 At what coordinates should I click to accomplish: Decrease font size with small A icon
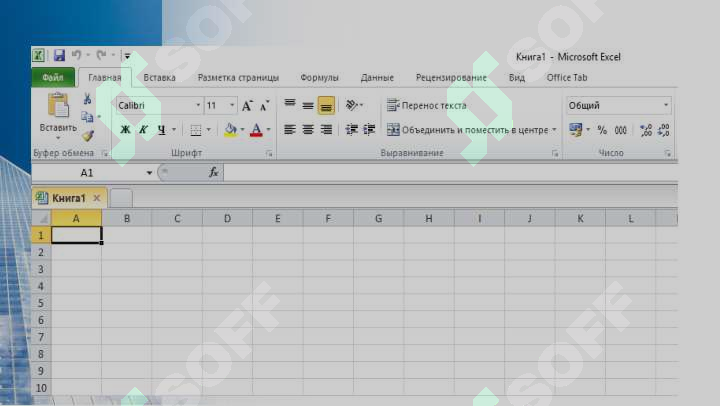pyautogui.click(x=264, y=106)
